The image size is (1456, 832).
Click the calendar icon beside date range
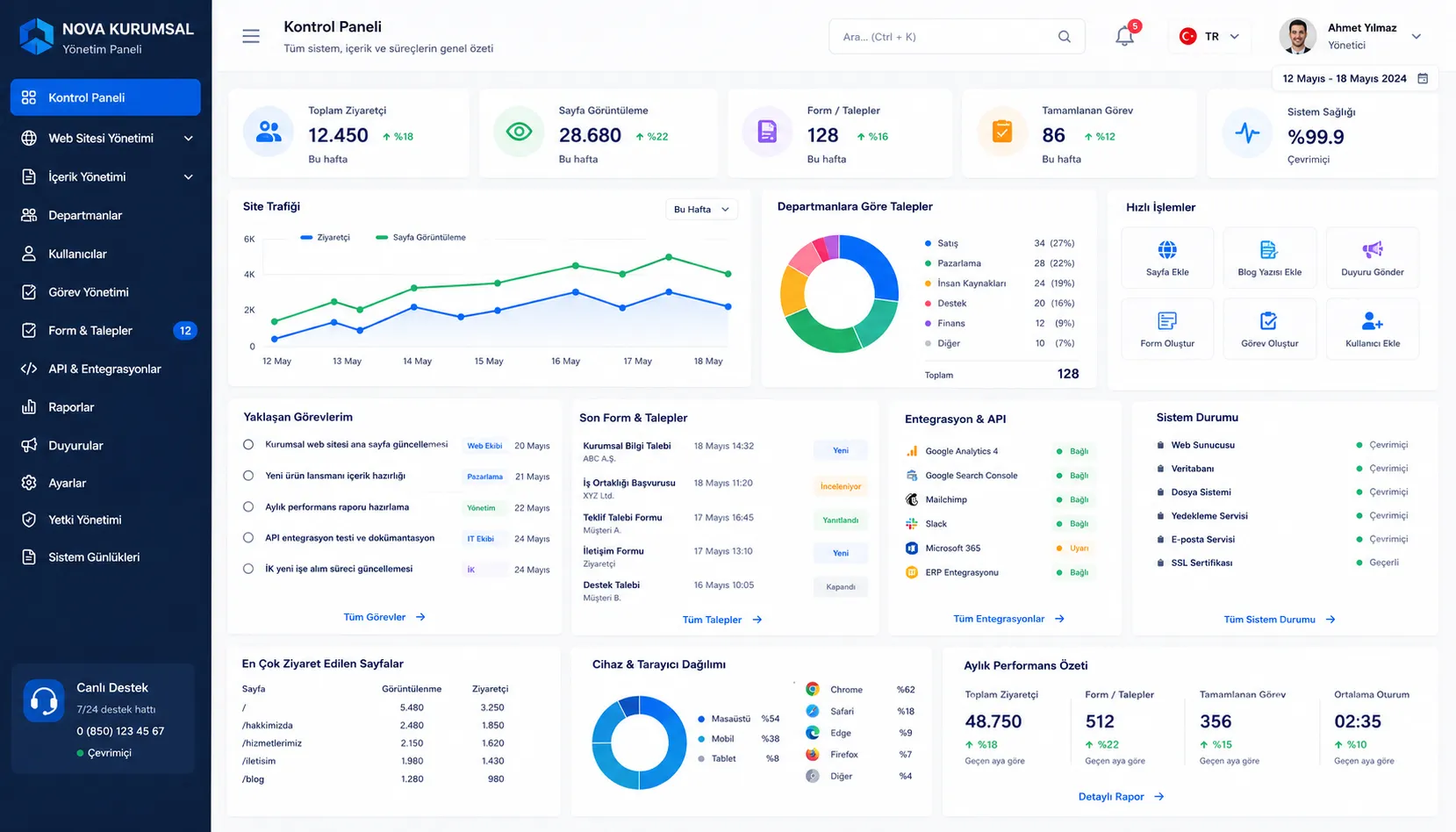1423,78
